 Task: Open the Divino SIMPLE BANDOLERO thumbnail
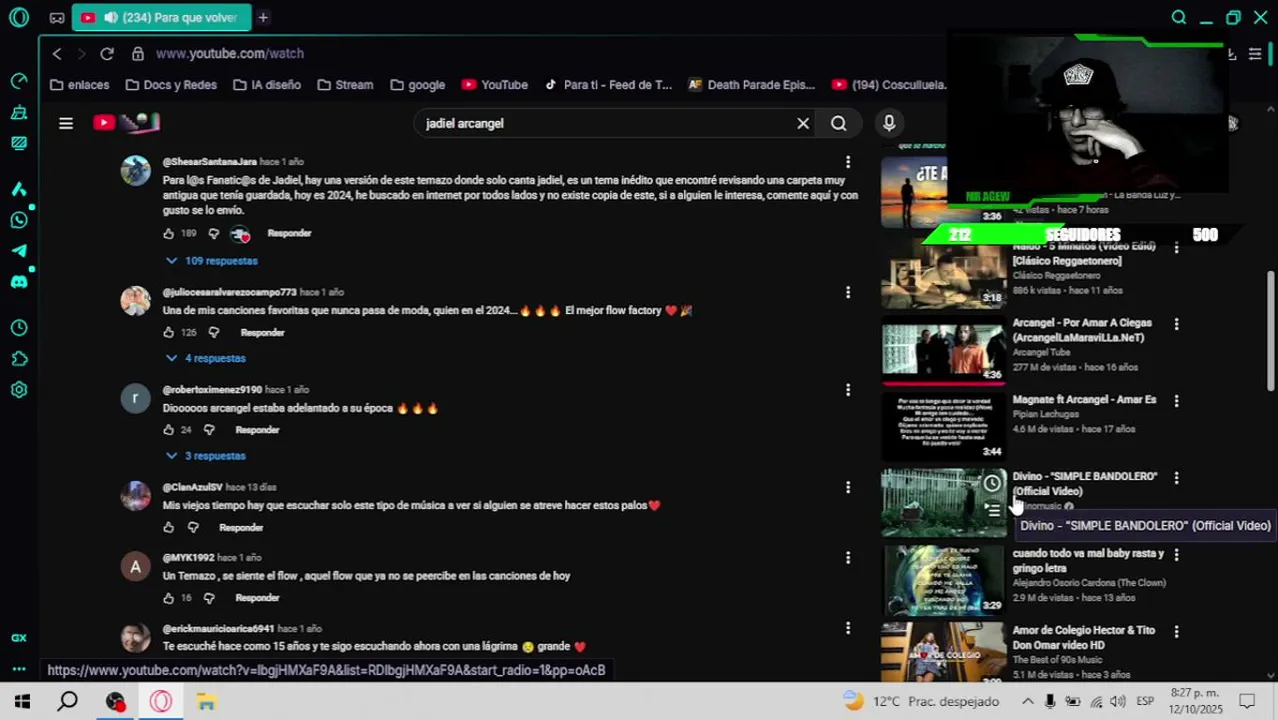point(943,503)
